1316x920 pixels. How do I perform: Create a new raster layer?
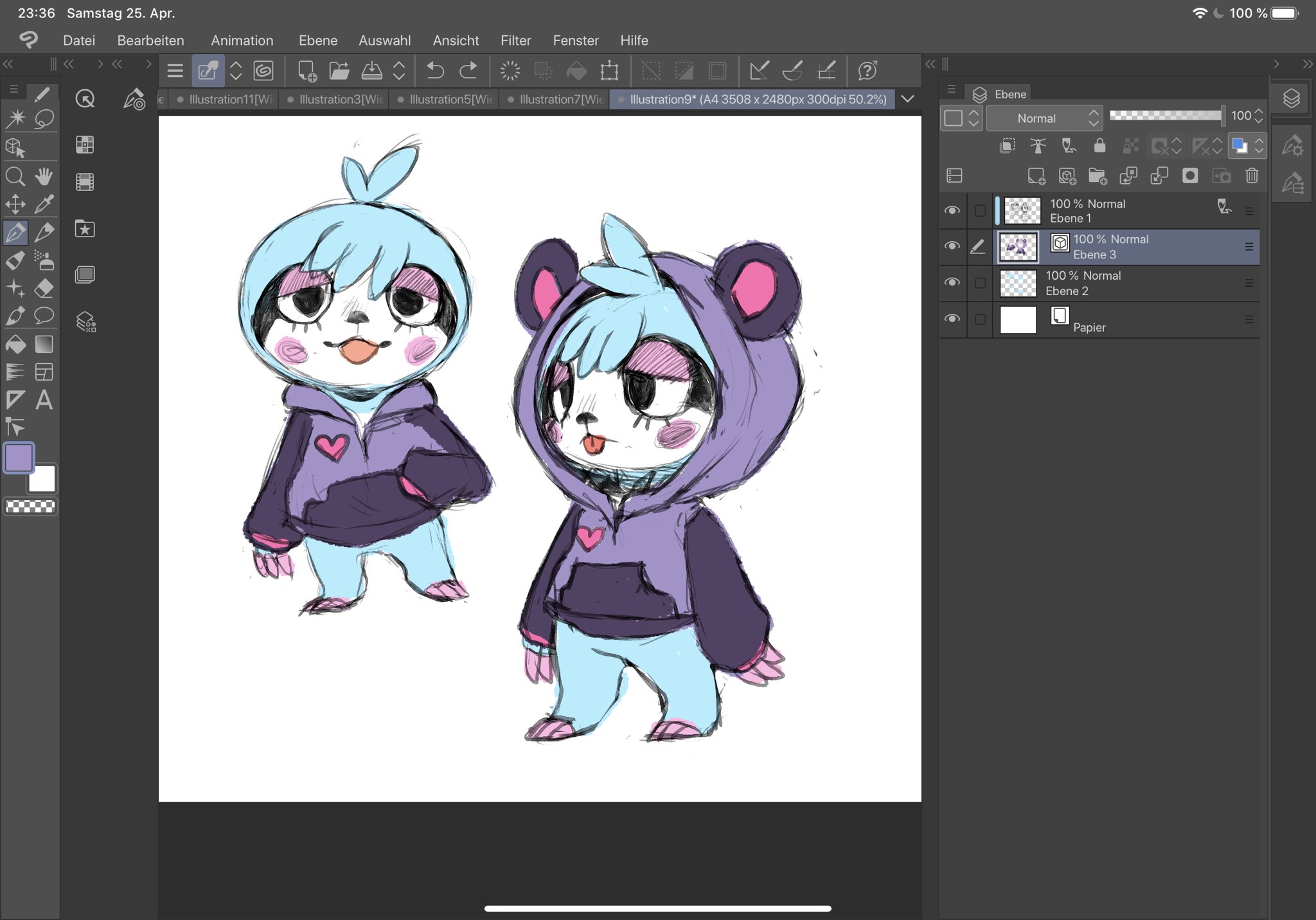click(1037, 176)
